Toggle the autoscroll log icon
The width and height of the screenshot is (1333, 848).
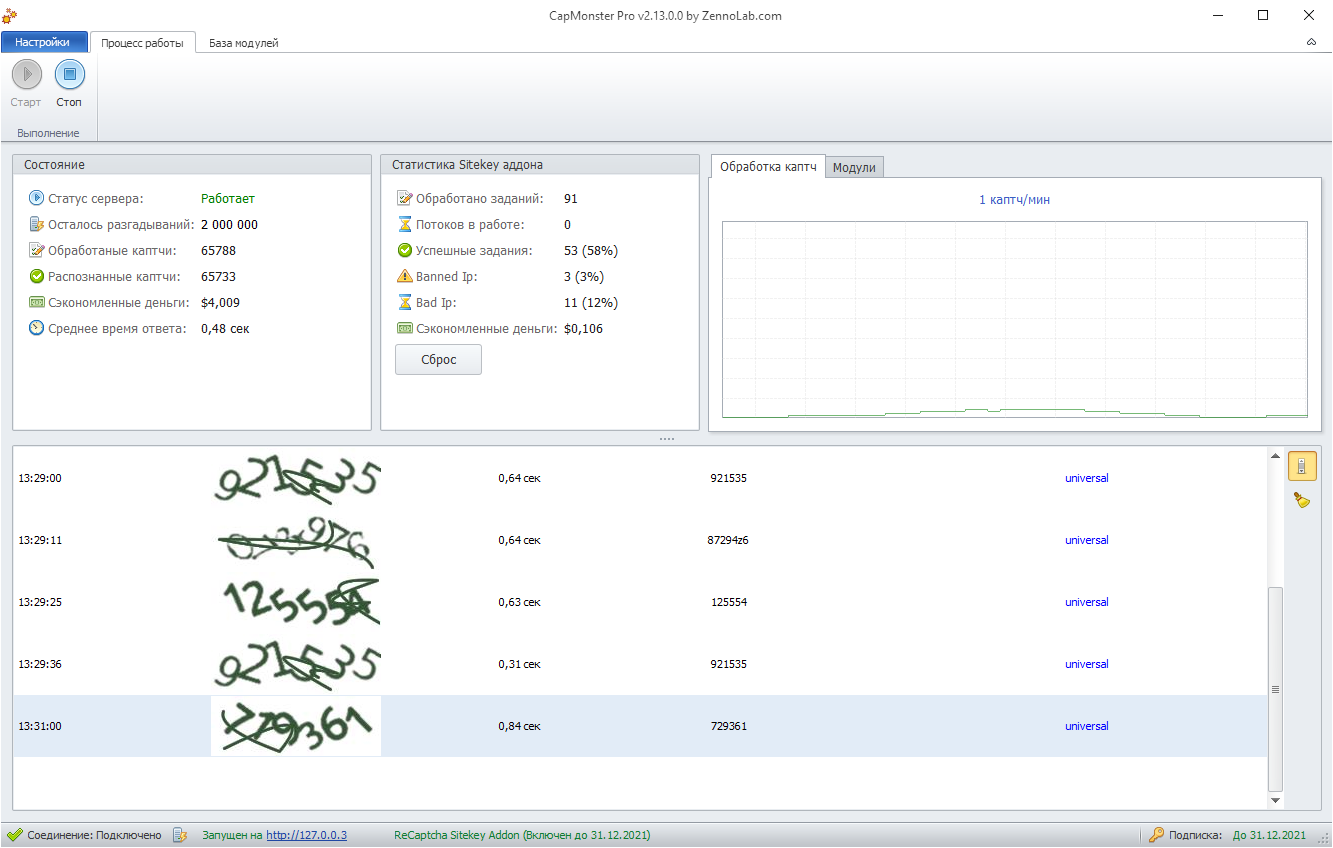[x=1301, y=466]
